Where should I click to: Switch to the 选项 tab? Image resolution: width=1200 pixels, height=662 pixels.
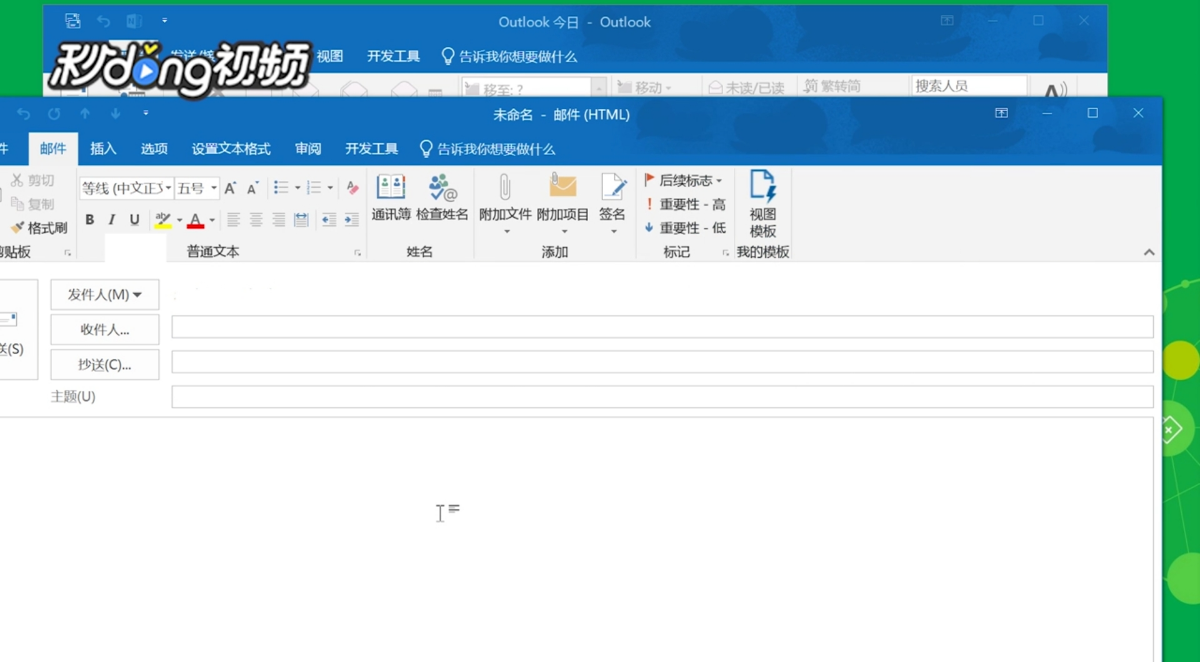(x=154, y=149)
